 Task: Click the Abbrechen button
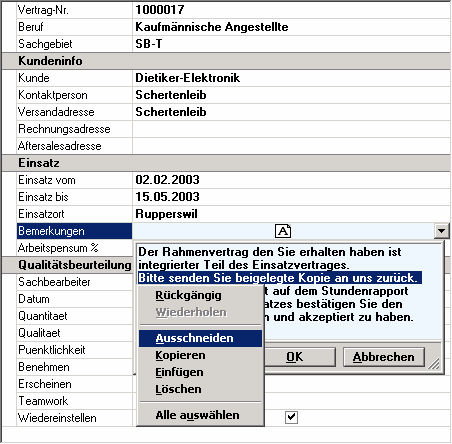pos(384,357)
